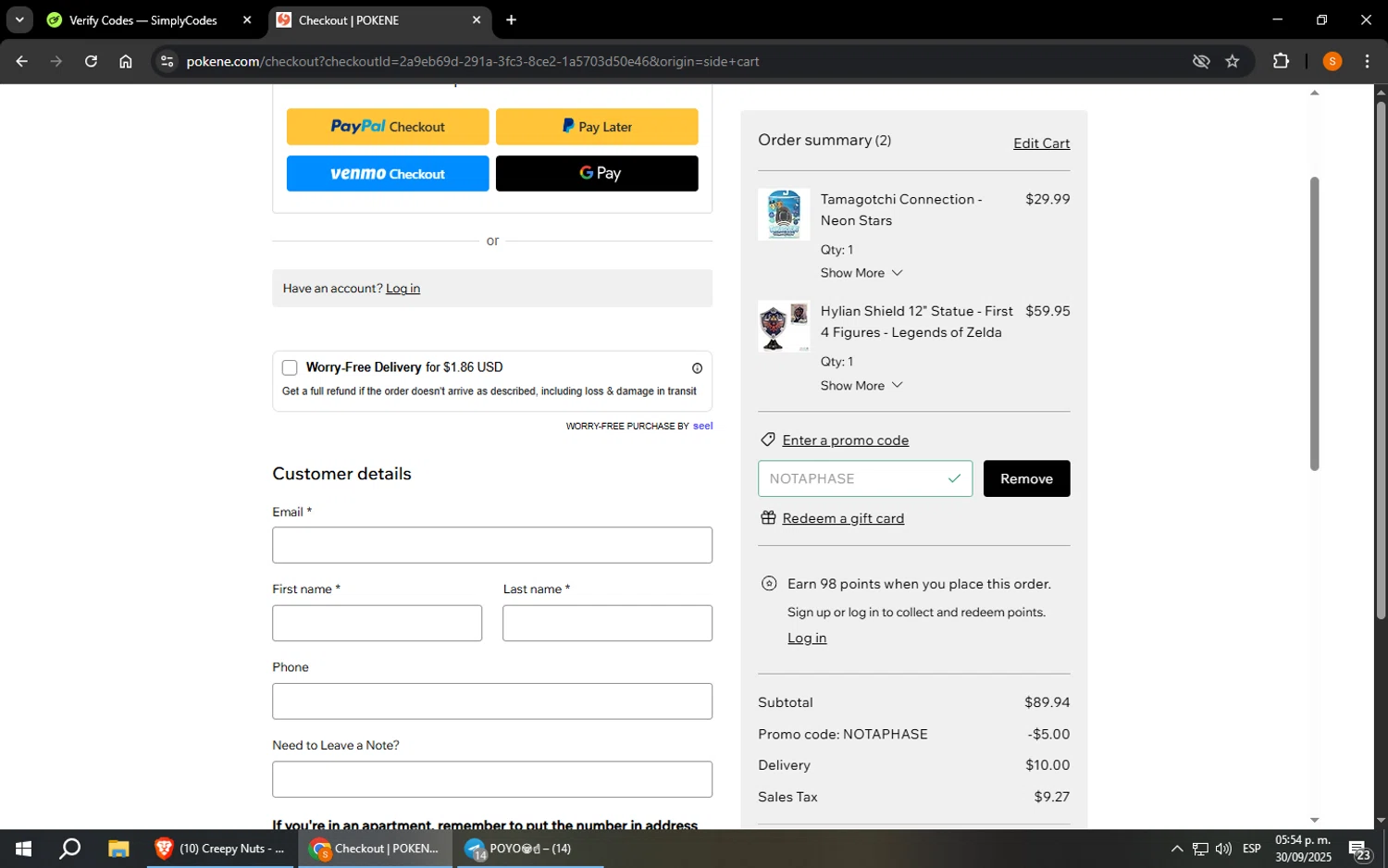The width and height of the screenshot is (1388, 868).
Task: Open the browser extensions menu
Action: [1281, 61]
